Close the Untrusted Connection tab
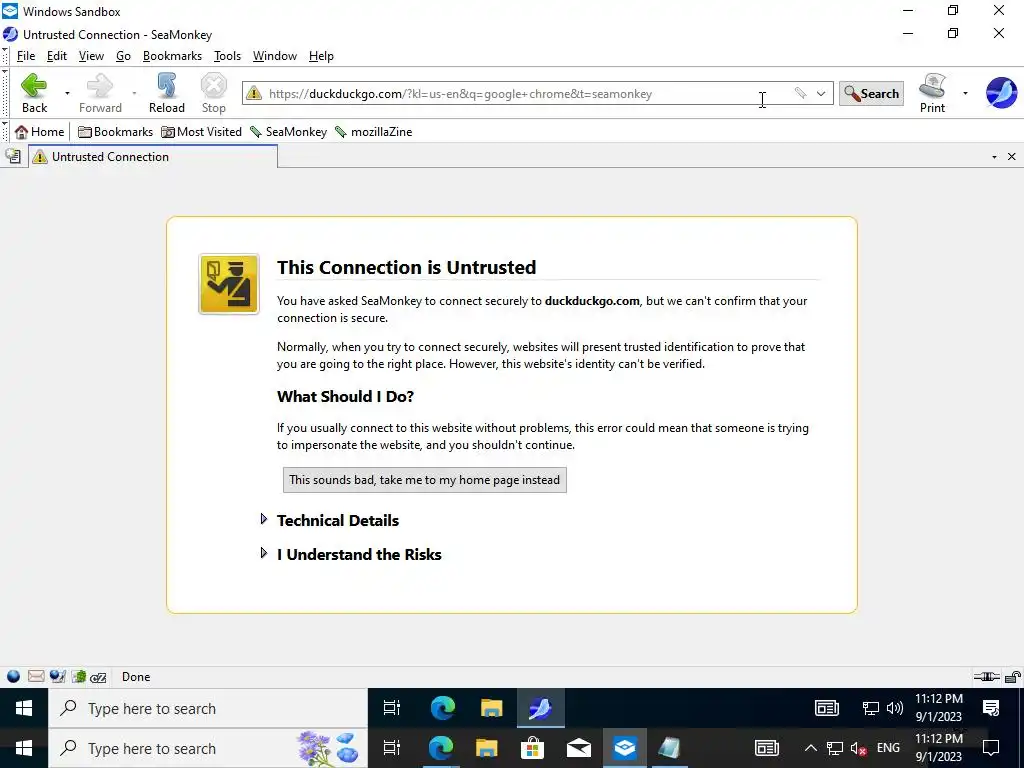 point(1012,157)
